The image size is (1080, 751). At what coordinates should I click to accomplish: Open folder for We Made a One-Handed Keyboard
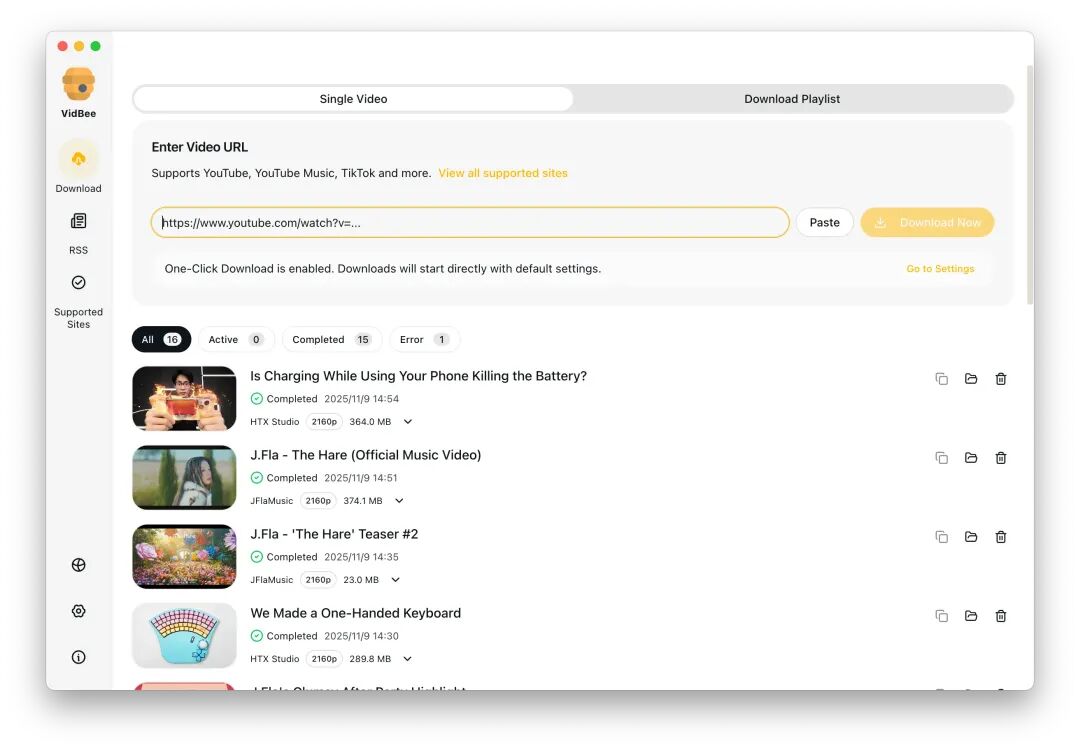pos(971,616)
